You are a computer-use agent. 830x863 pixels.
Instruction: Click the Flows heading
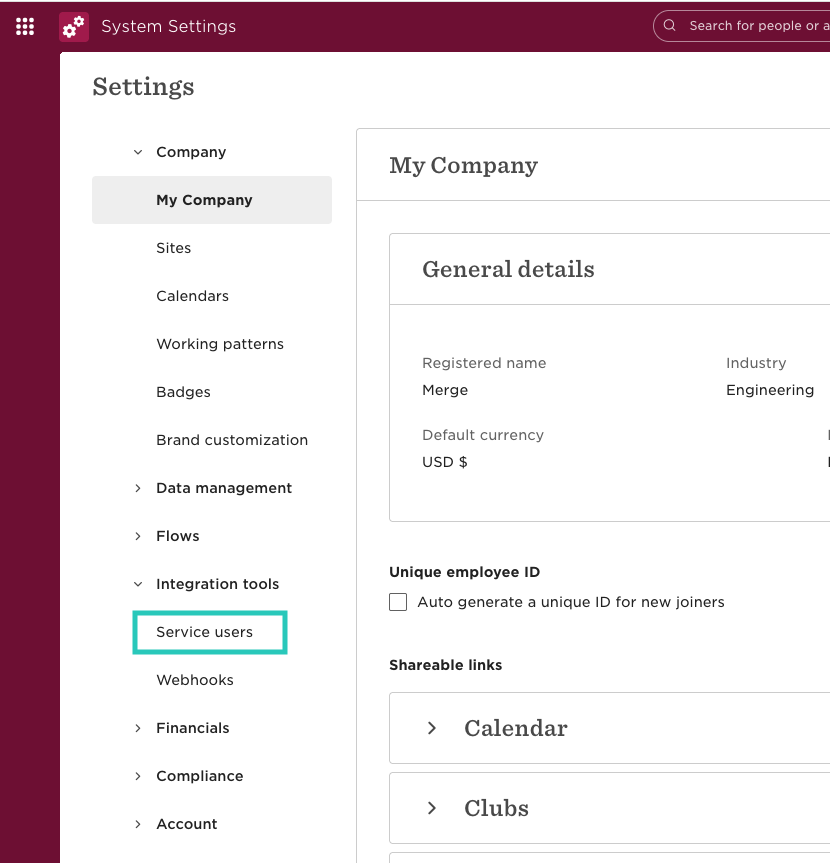178,536
